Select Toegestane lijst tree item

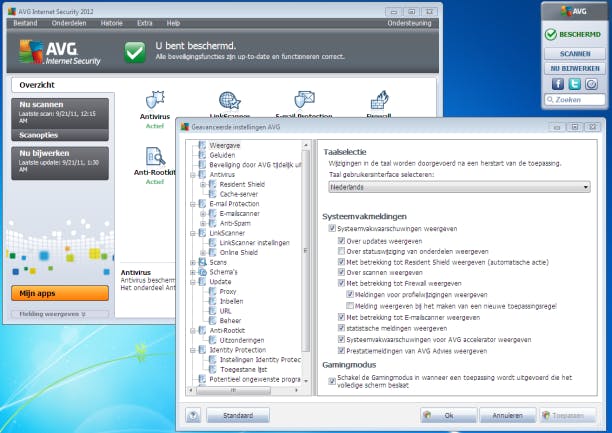click(x=244, y=369)
